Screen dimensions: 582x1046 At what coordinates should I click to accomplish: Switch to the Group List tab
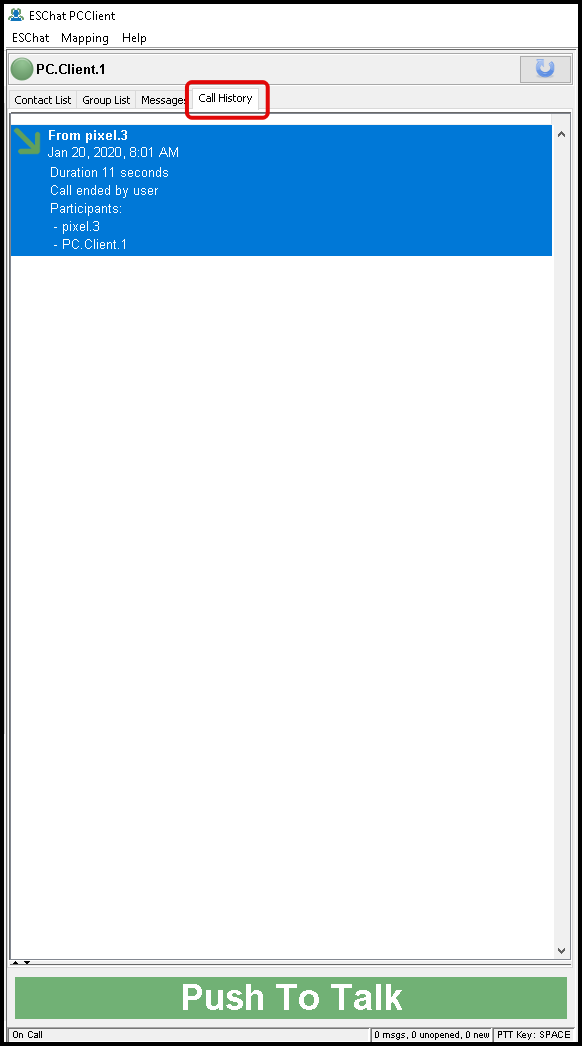(x=106, y=100)
